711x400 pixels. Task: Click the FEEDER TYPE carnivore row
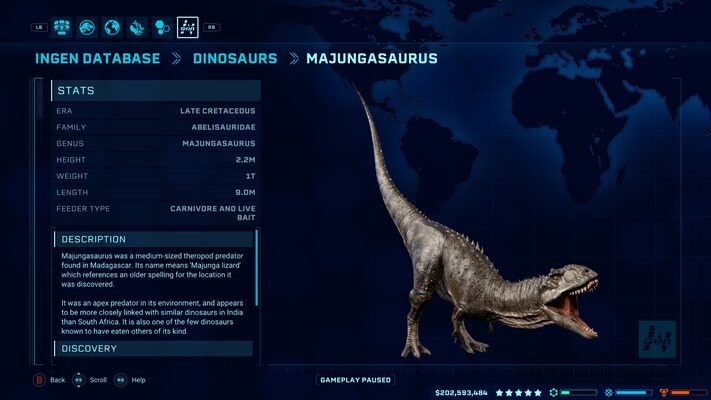pos(156,213)
